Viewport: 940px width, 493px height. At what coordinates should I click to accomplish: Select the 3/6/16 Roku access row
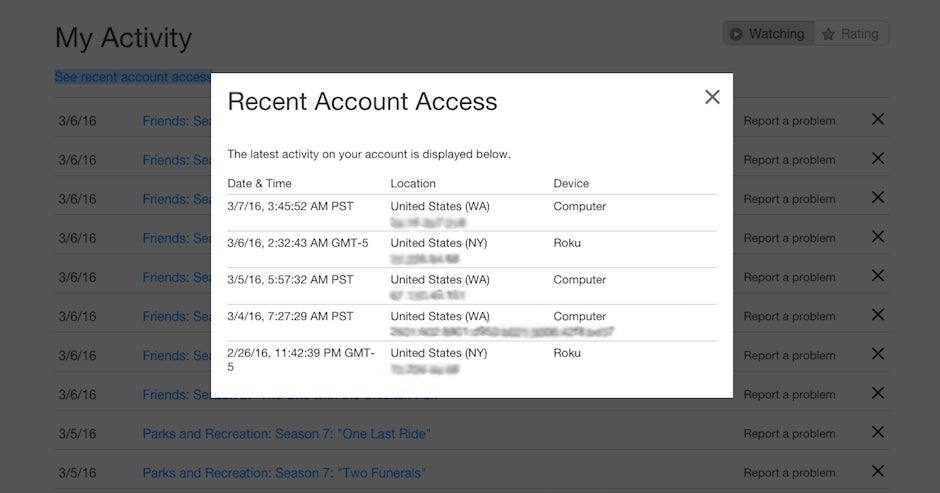tap(472, 249)
